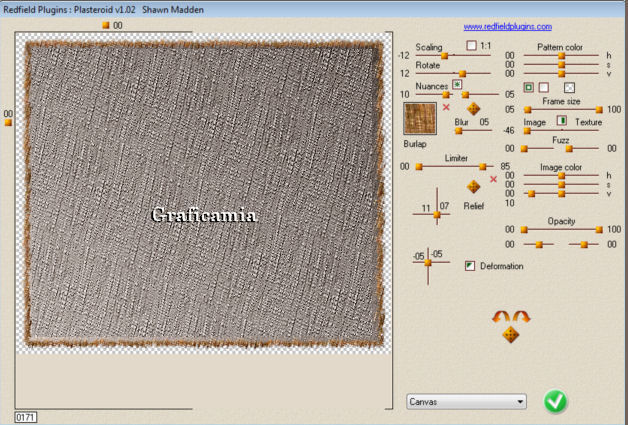628x425 pixels.
Task: Click the right Nuances slider handle
Action: point(465,95)
